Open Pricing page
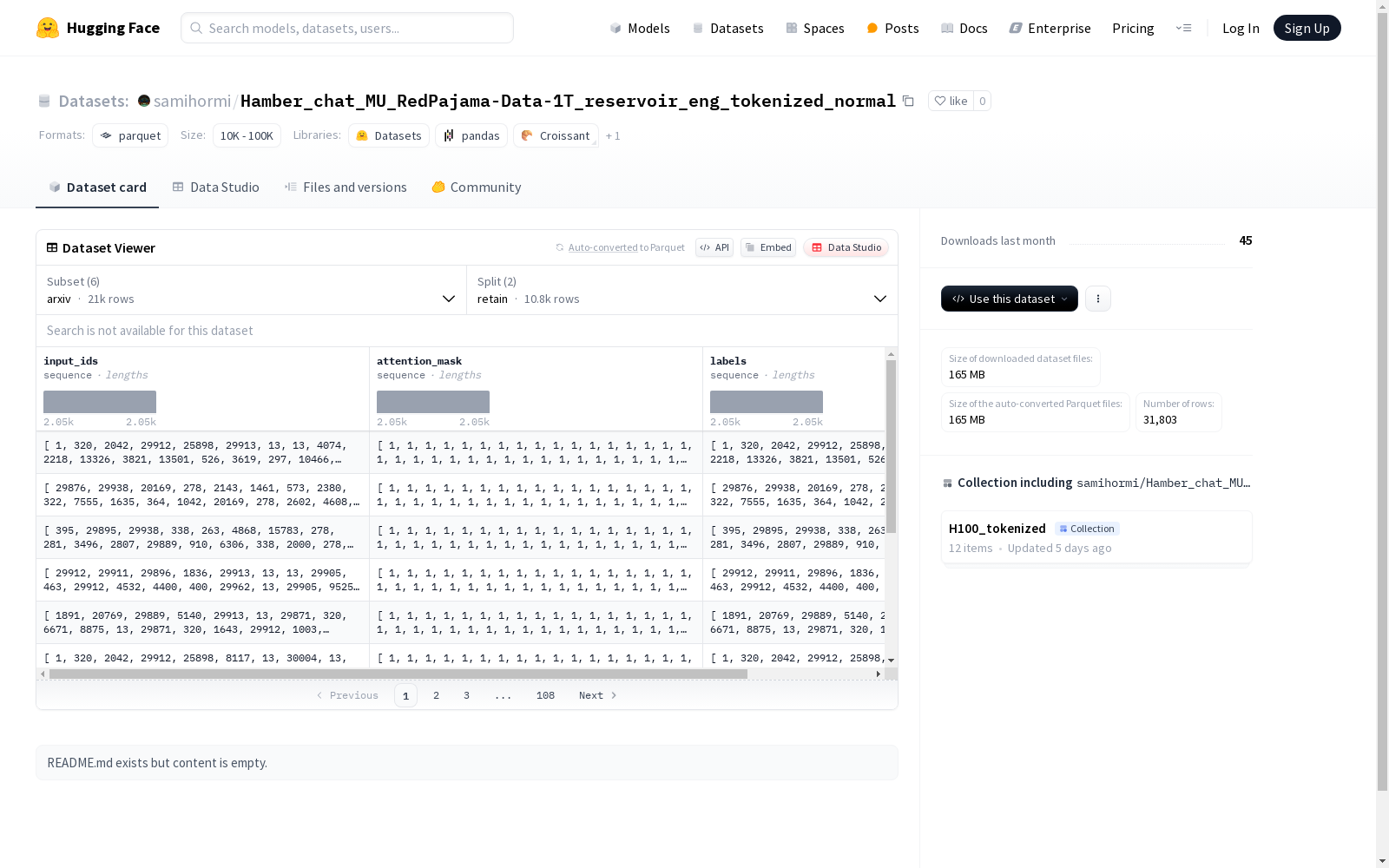This screenshot has height=868, width=1389. pyautogui.click(x=1133, y=28)
